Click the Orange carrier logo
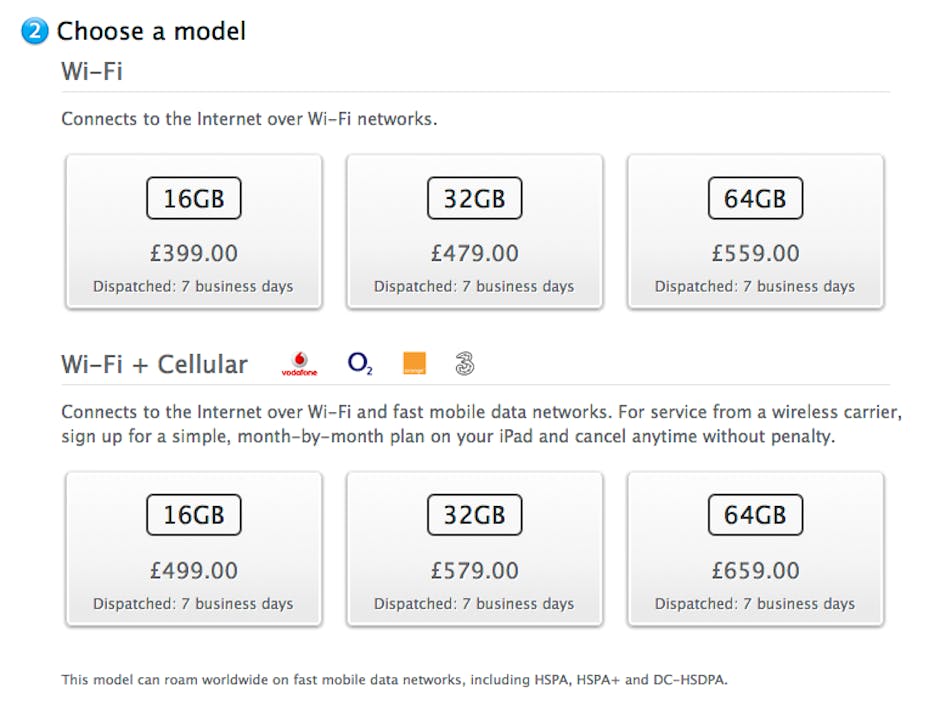 [414, 363]
